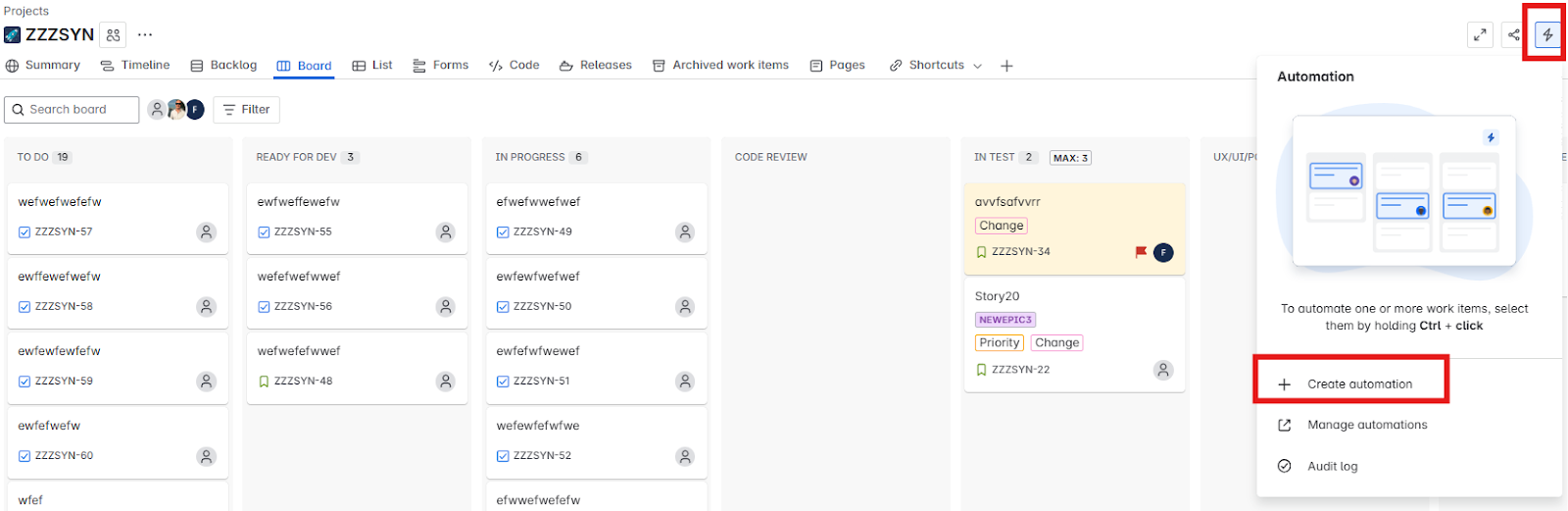Open the Automation lightning bolt menu
Viewport: 1568px width, 511px height.
(x=1547, y=34)
